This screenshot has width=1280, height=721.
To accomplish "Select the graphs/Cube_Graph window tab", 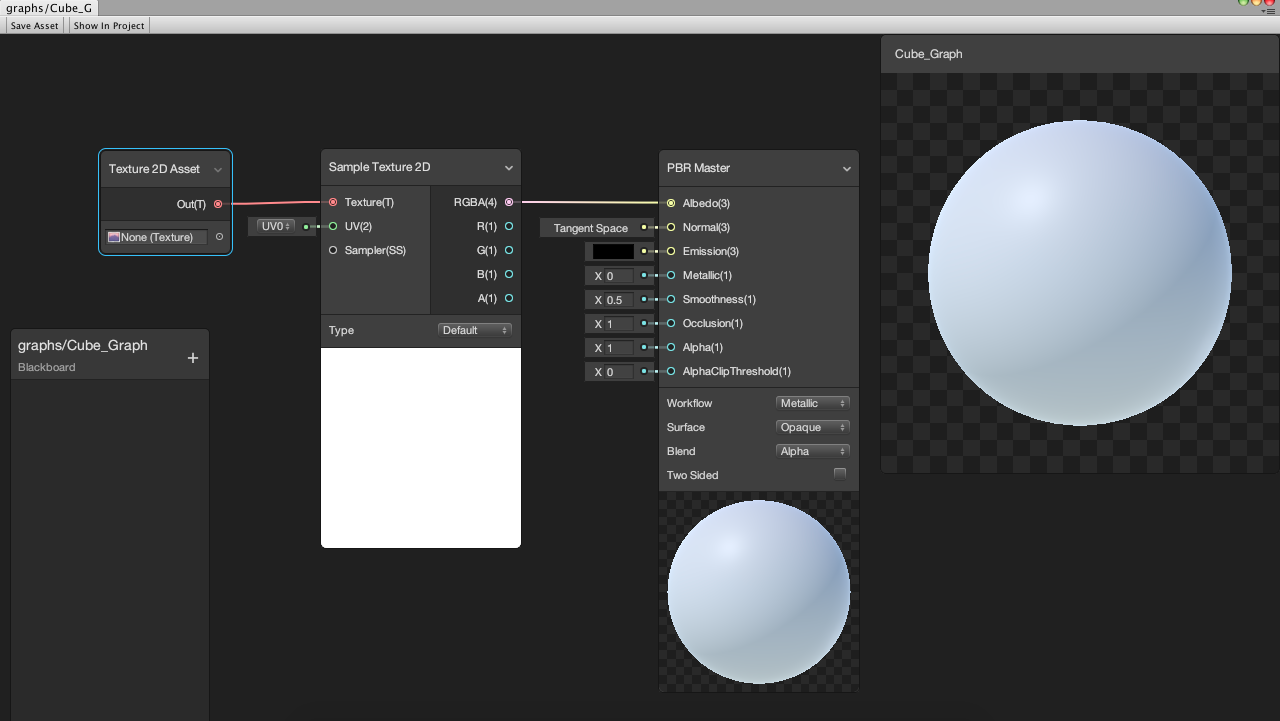I will pyautogui.click(x=49, y=8).
